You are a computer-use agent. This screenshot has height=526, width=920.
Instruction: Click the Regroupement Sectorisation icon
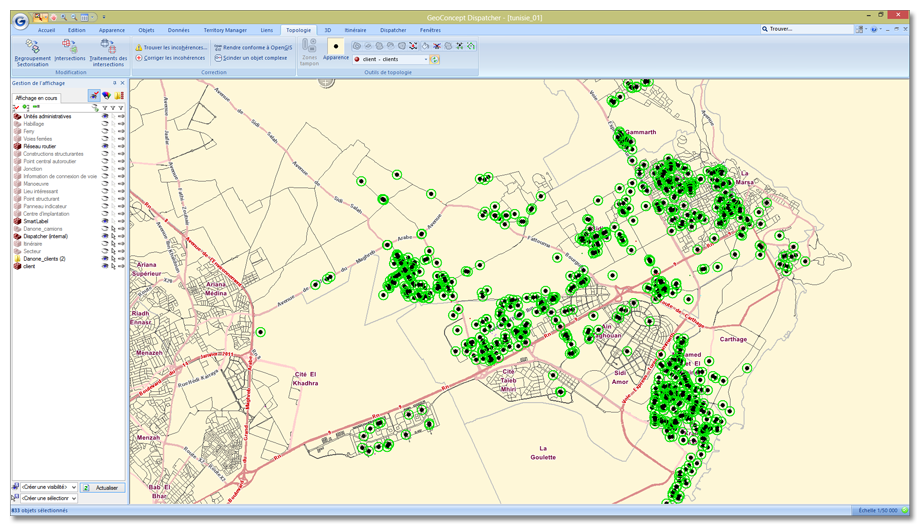tap(31, 47)
